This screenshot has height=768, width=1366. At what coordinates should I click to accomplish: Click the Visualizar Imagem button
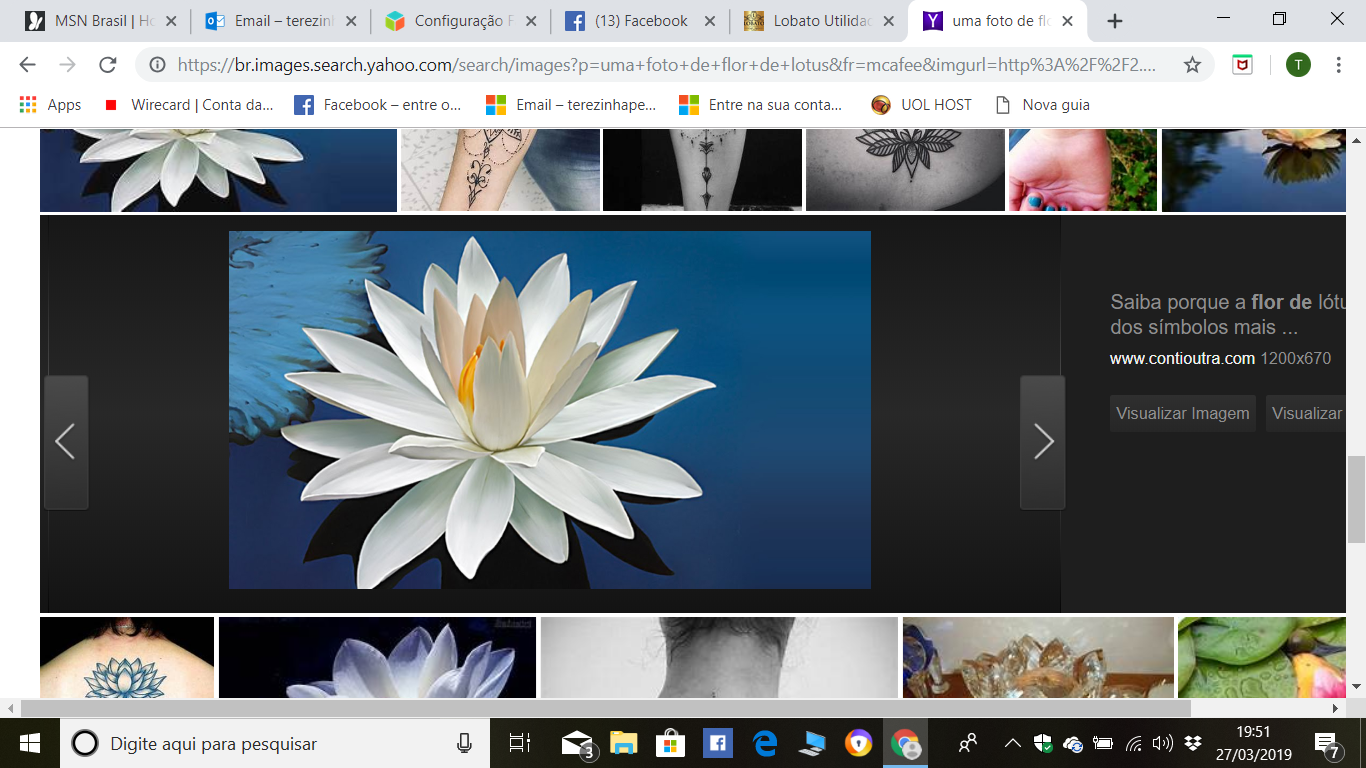1183,413
